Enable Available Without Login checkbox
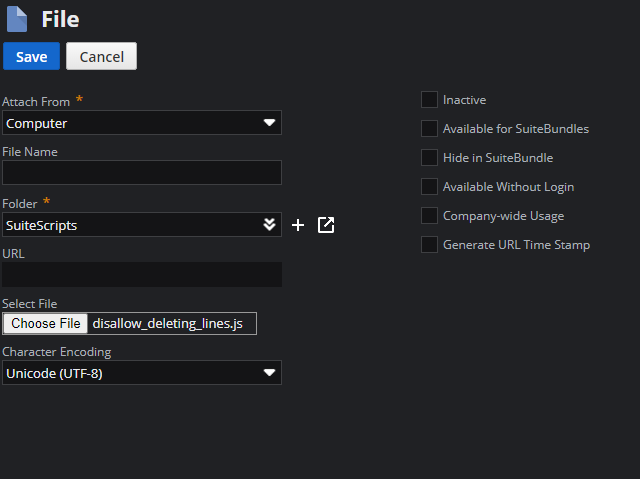Screen dimensions: 640x479 click(429, 187)
